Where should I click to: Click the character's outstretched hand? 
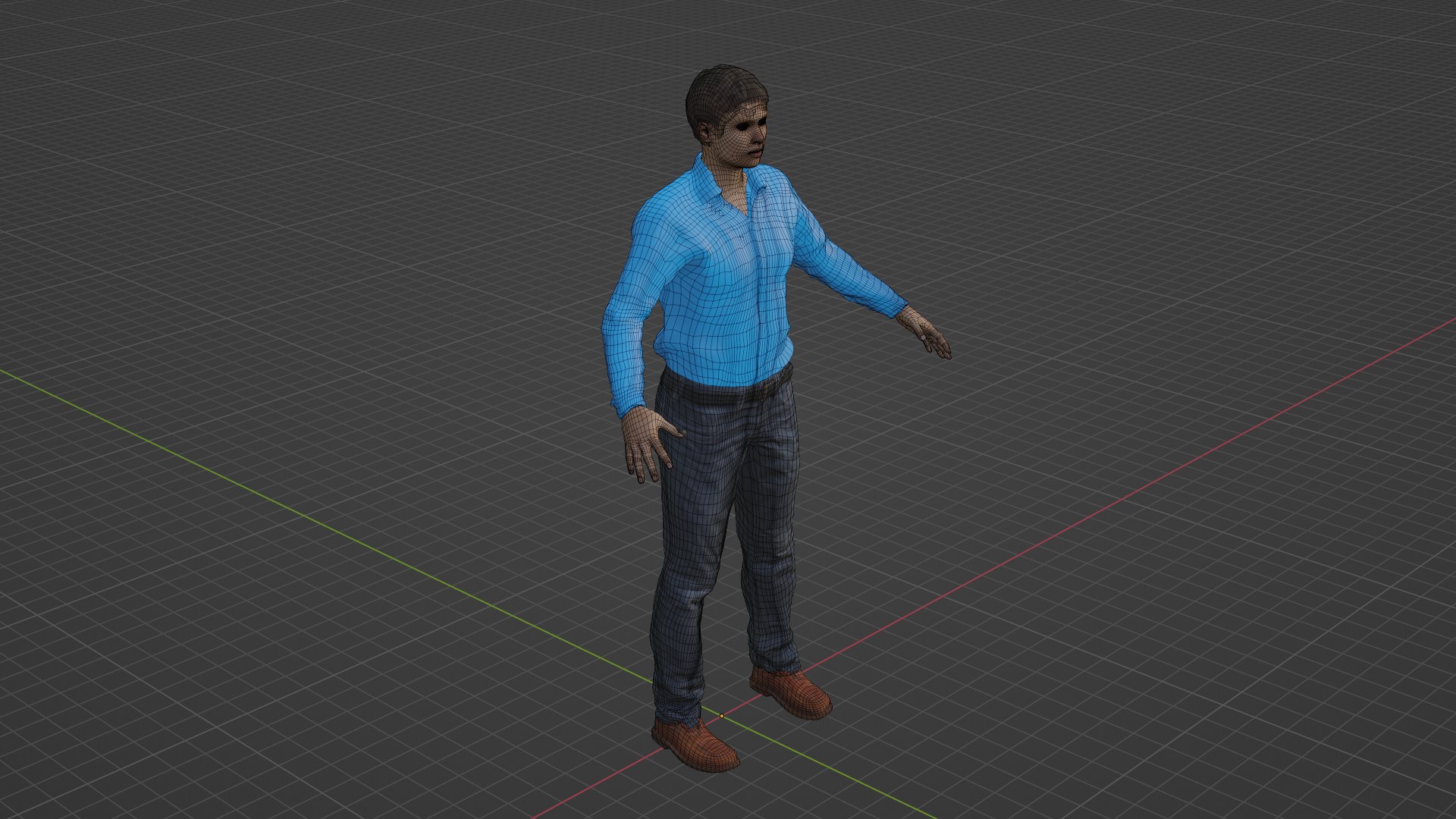tap(924, 332)
